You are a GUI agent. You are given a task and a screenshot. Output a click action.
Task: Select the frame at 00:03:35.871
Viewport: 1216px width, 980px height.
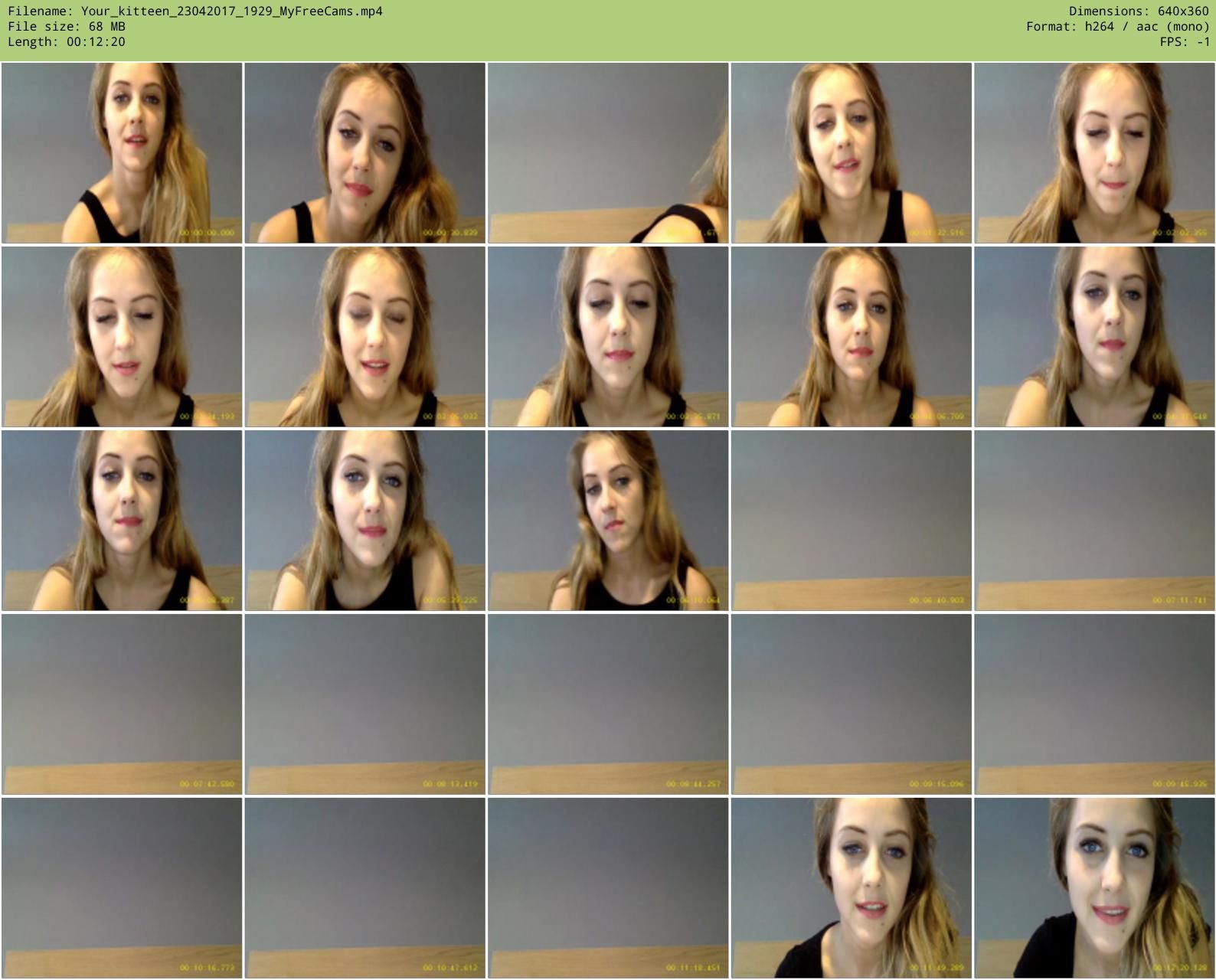tap(608, 337)
